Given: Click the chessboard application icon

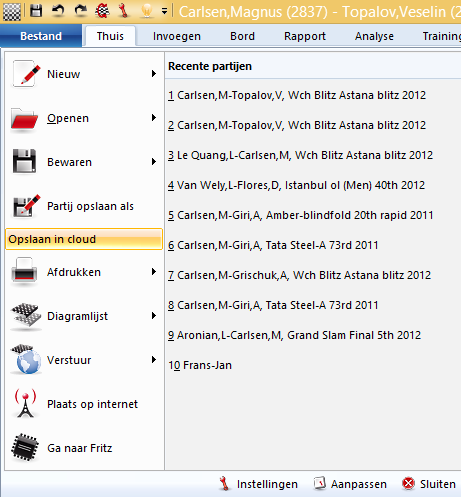Looking at the screenshot, I should click(12, 11).
